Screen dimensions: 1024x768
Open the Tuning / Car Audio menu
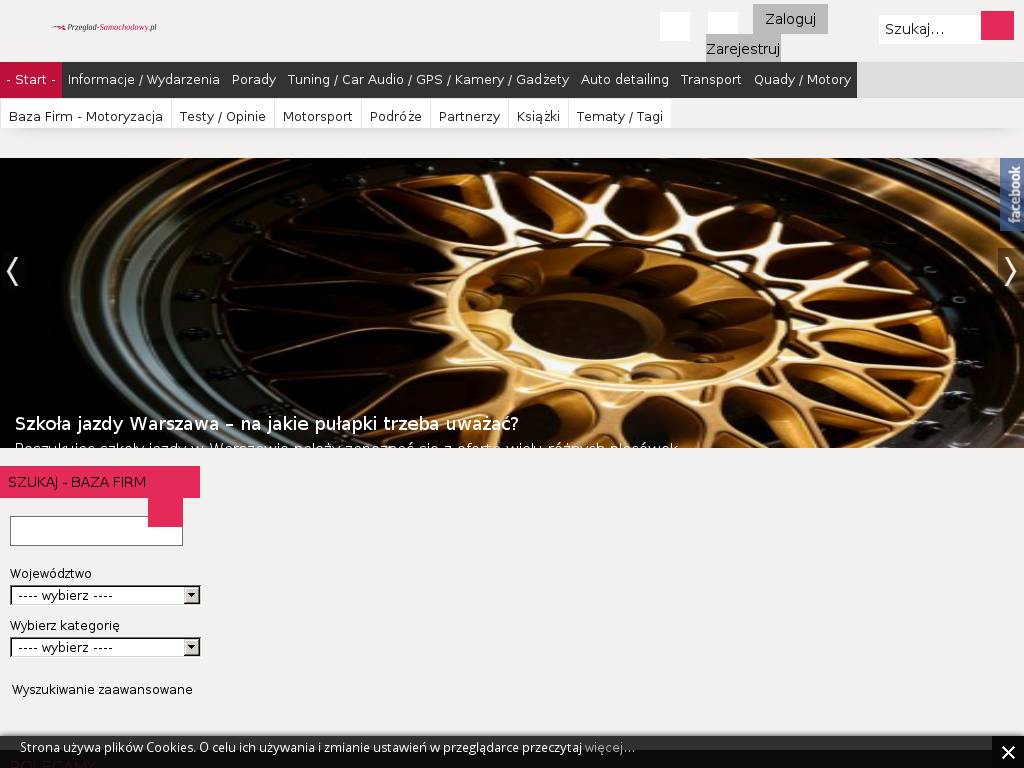pyautogui.click(x=427, y=80)
